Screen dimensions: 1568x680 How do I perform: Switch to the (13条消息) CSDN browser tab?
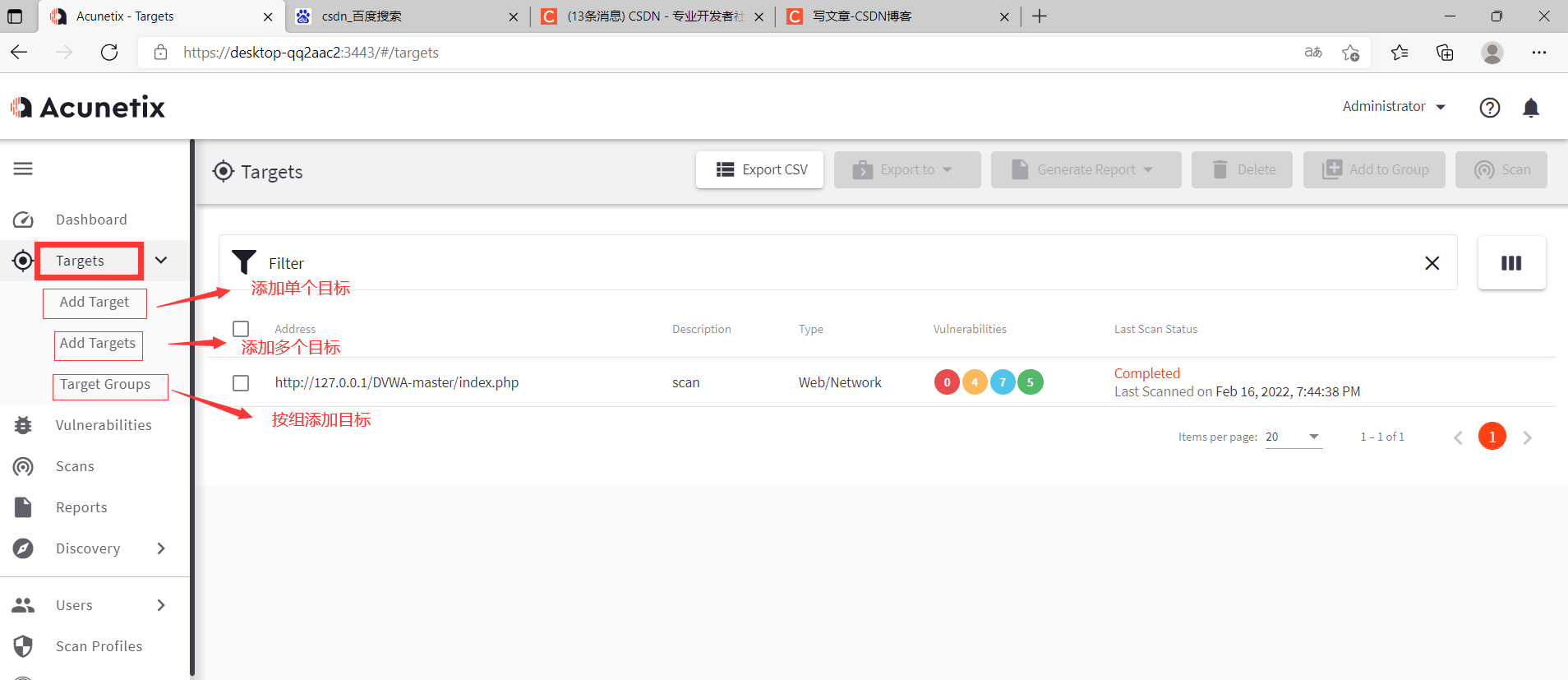pyautogui.click(x=653, y=16)
